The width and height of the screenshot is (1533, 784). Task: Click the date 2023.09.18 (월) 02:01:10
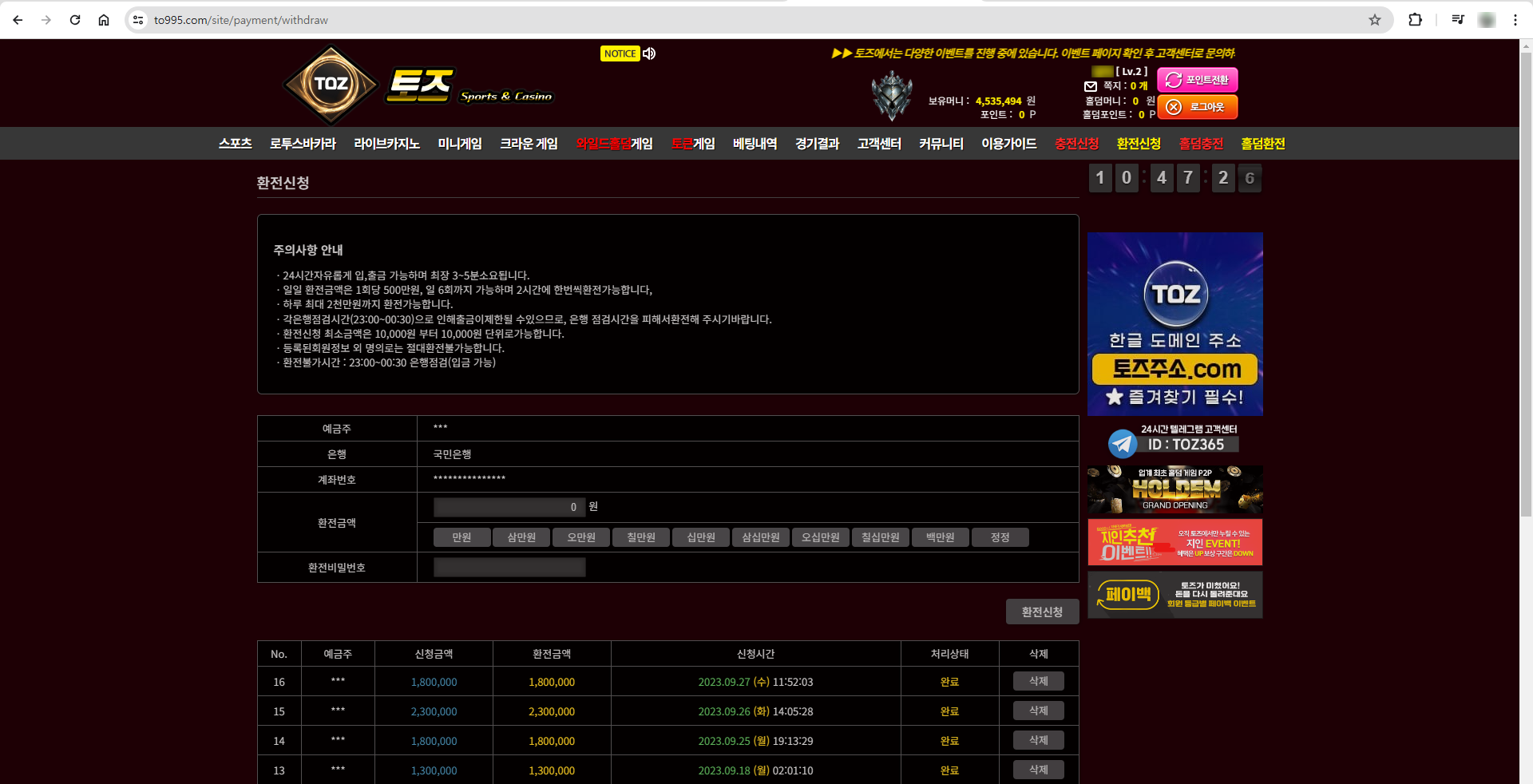(x=755, y=770)
